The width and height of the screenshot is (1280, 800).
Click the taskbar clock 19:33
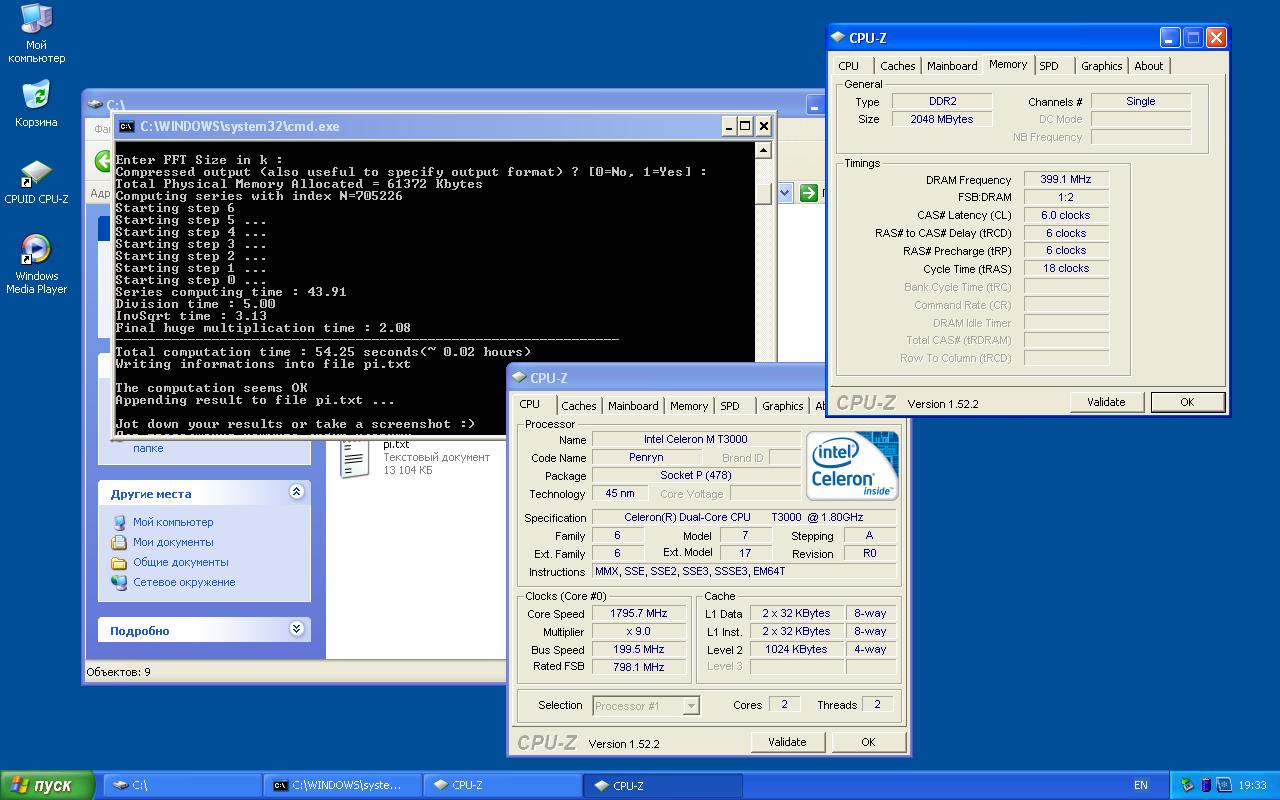coord(1252,786)
